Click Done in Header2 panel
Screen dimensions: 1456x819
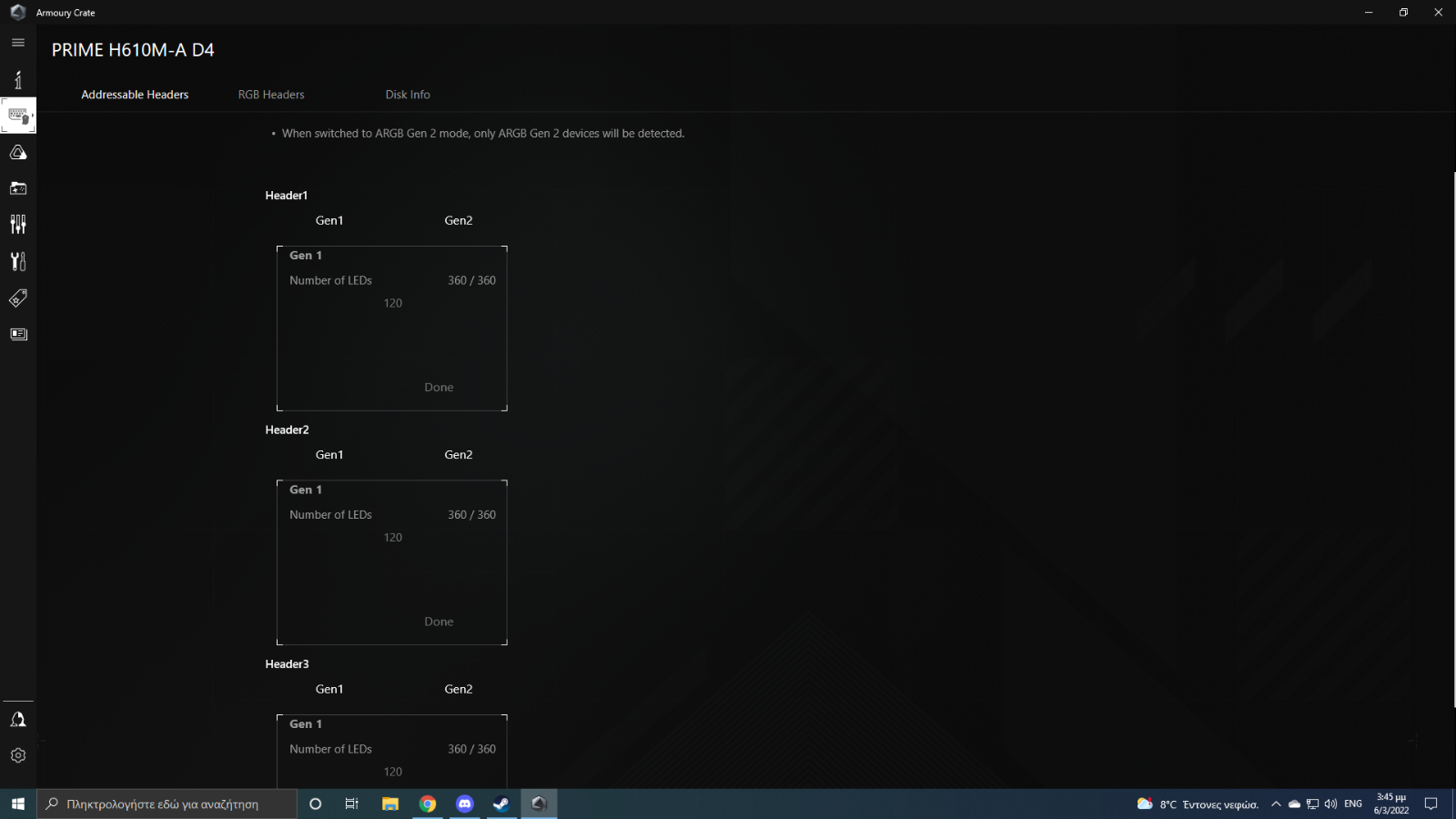(439, 622)
